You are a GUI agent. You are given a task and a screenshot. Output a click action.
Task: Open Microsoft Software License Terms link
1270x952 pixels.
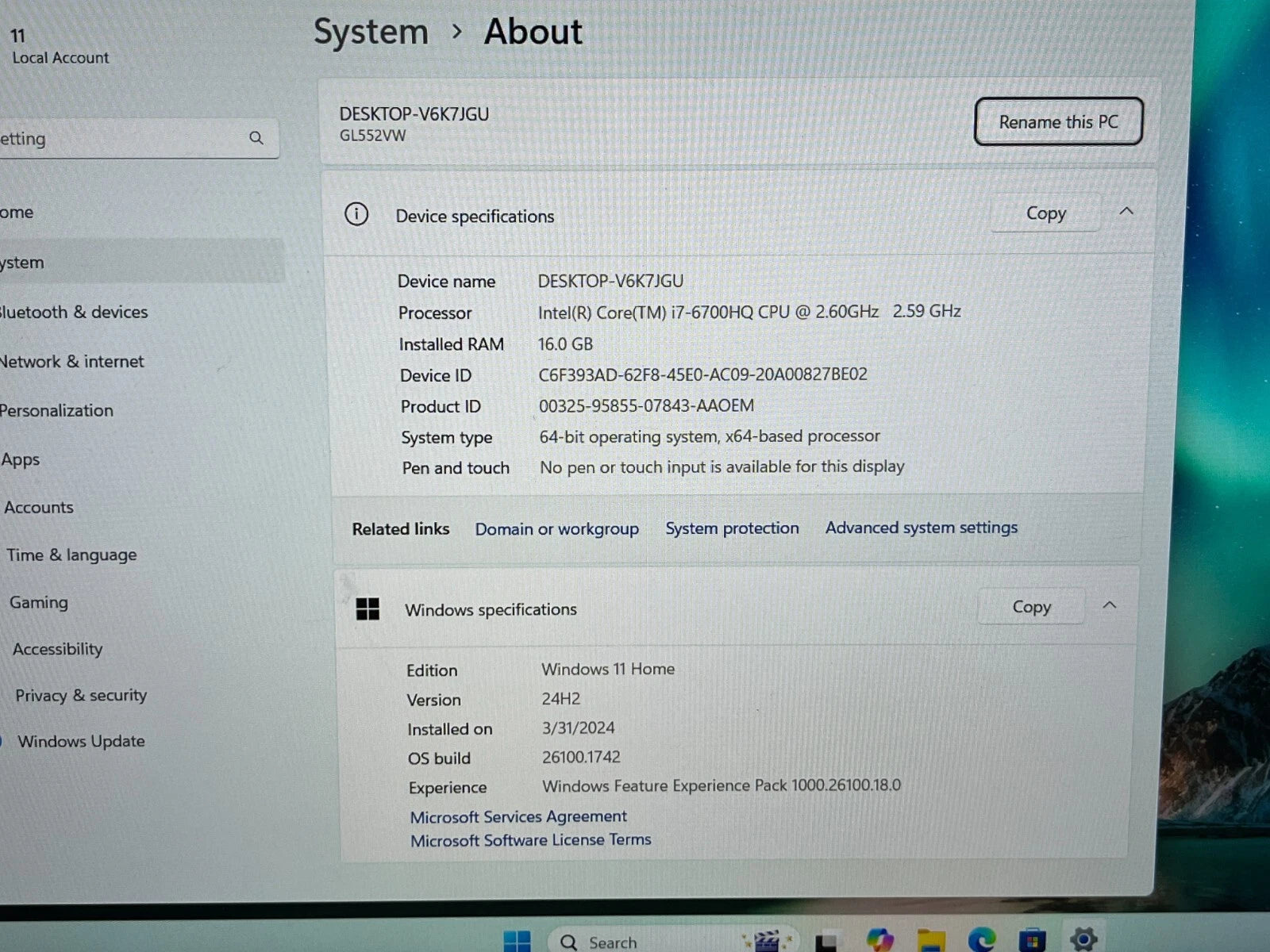click(x=530, y=840)
